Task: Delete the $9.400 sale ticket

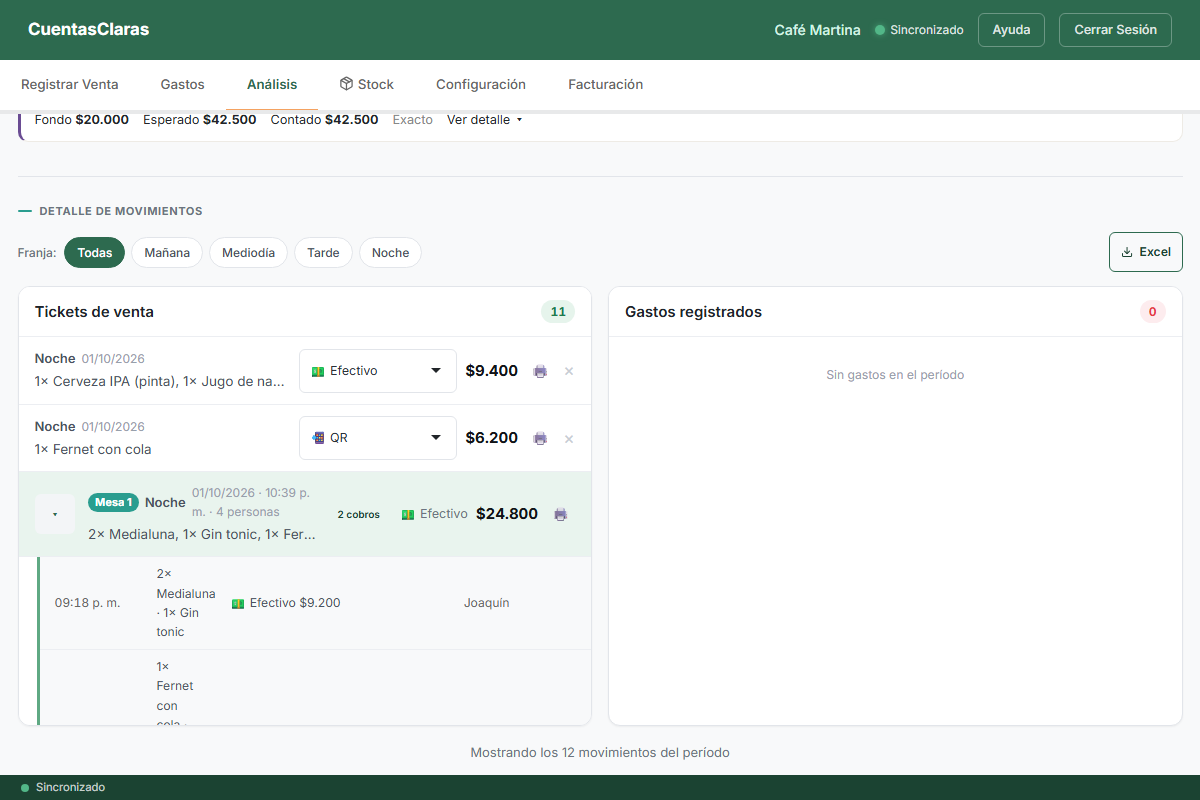Action: tap(569, 371)
